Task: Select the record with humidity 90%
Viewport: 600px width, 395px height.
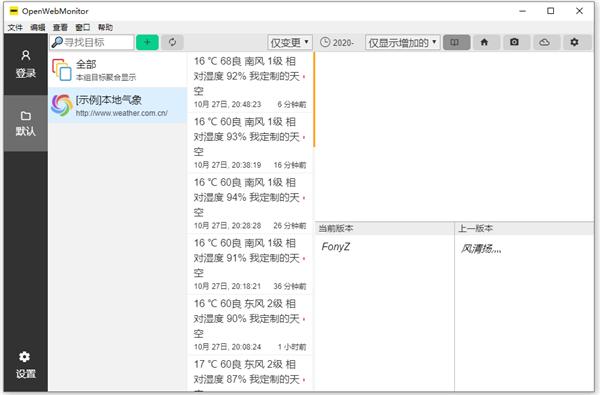Action: 250,325
